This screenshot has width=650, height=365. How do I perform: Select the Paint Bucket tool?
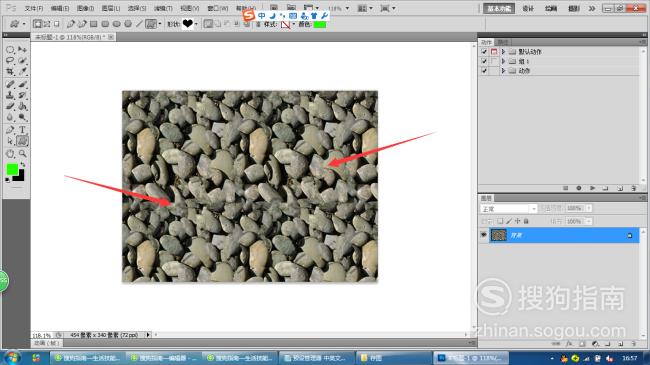pyautogui.click(x=22, y=106)
